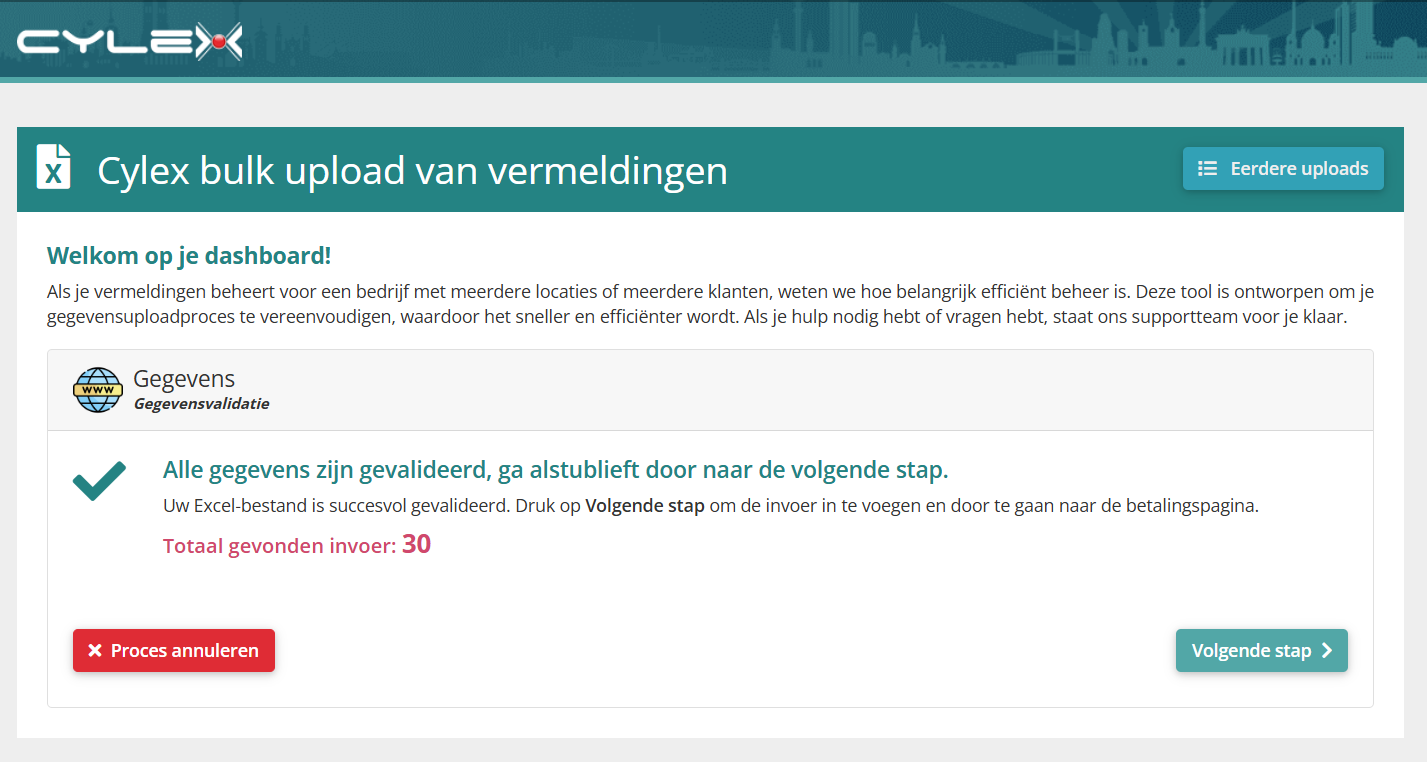Continue with Volgende stap button
Screen dimensions: 1427x762
1262,651
